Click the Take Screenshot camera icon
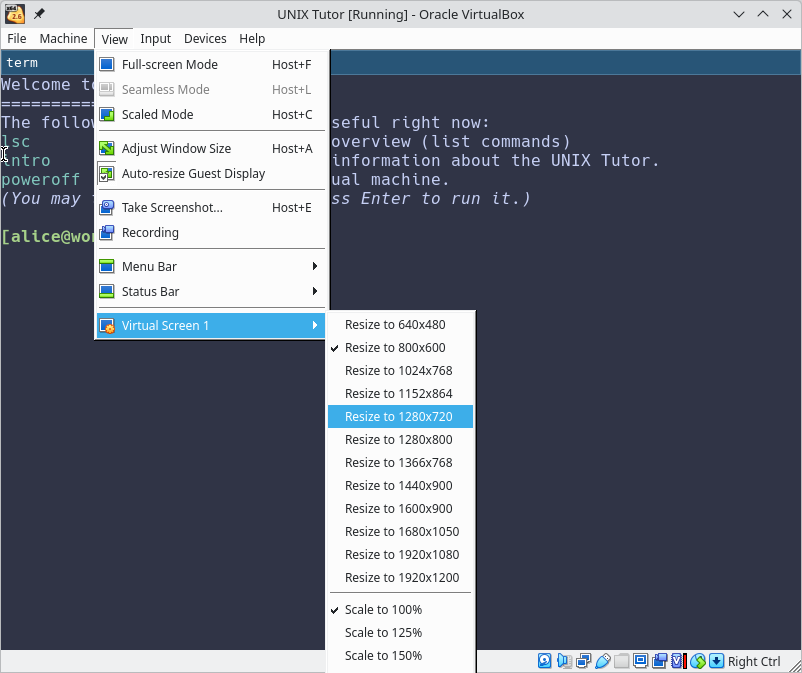 pos(106,208)
